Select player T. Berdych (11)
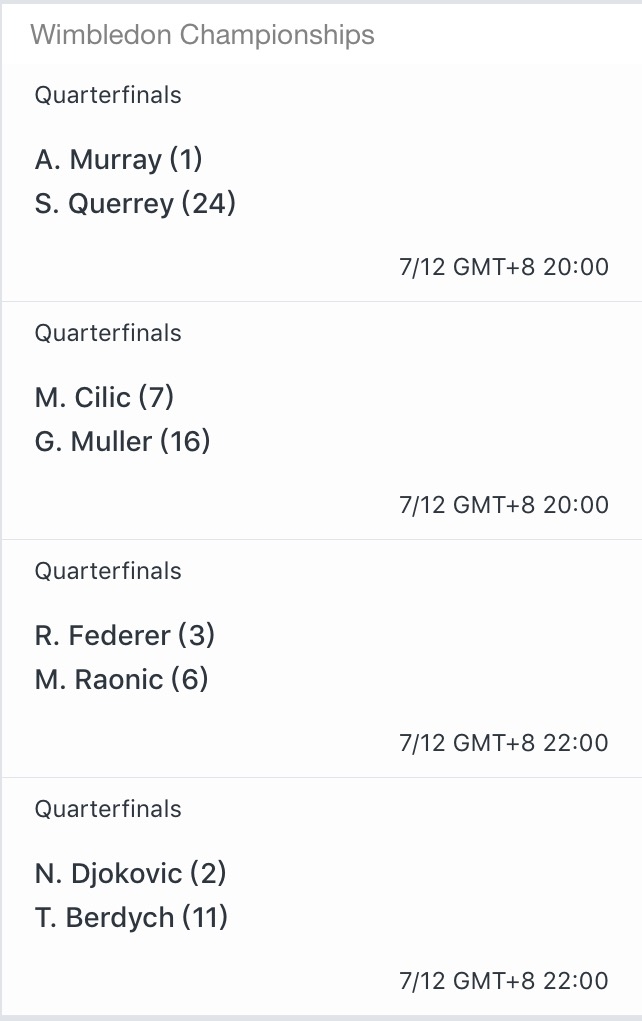642x1021 pixels. coord(131,918)
